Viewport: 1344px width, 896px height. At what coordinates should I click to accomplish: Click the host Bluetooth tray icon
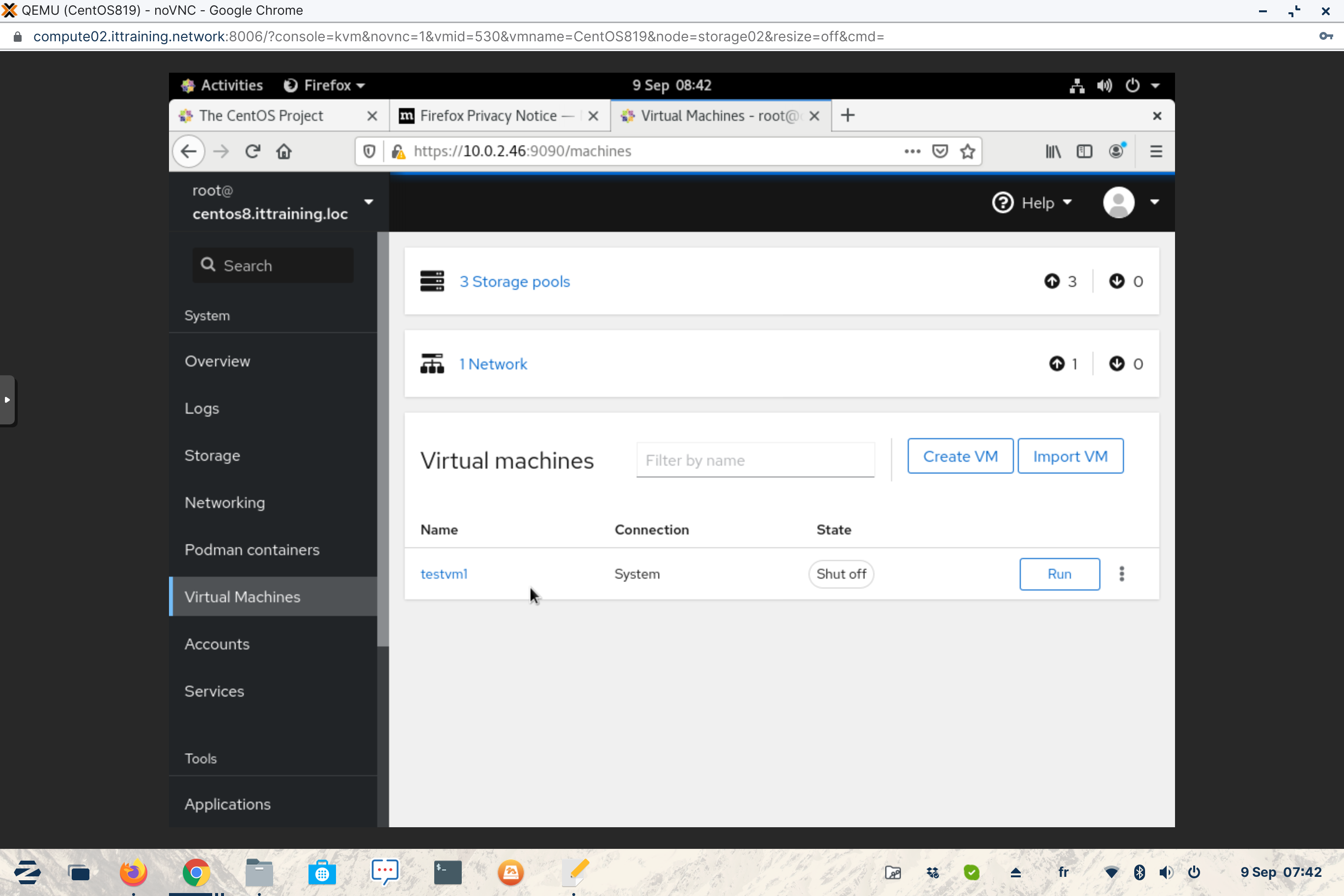click(x=1139, y=872)
